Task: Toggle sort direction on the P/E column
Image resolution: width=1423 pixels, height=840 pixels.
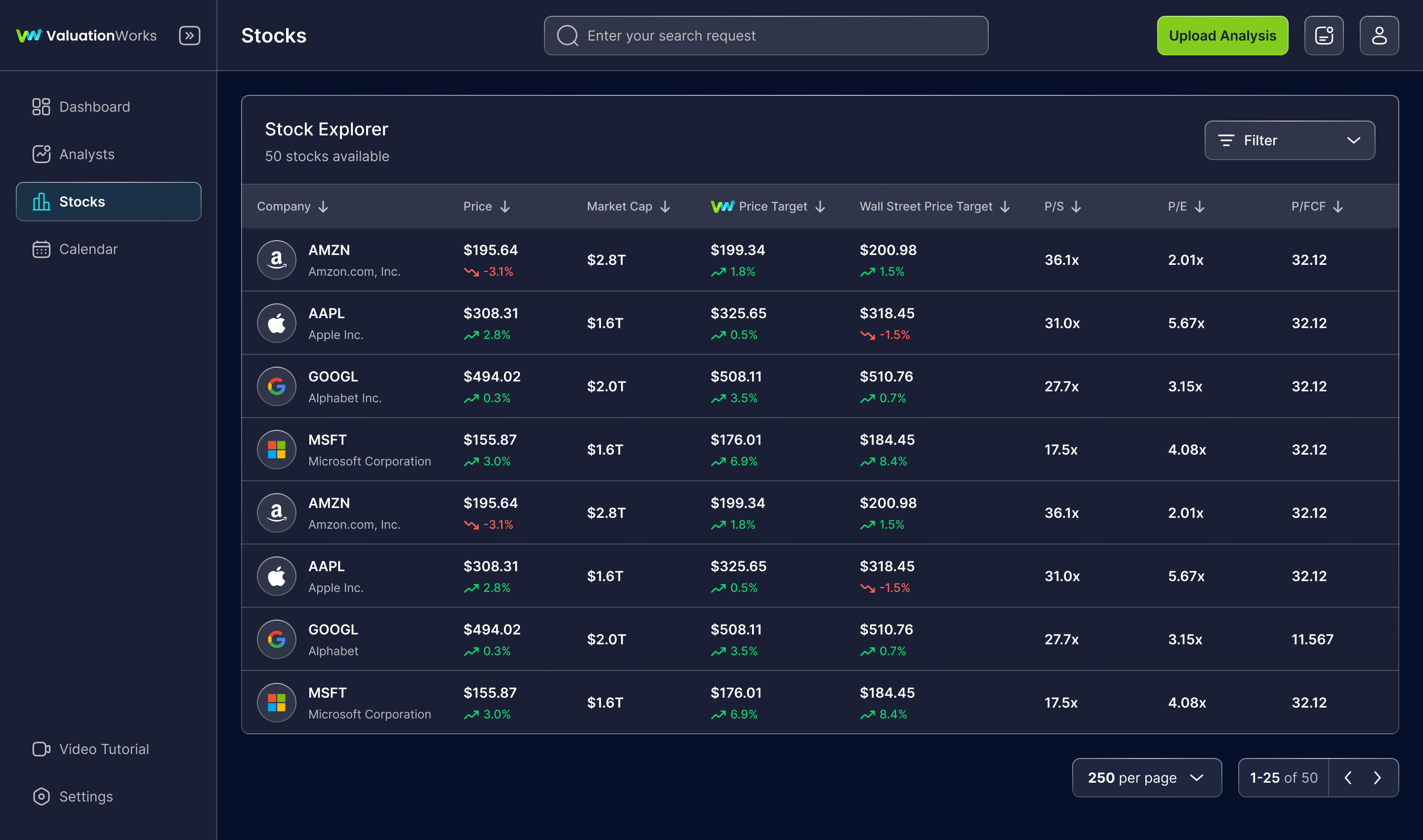Action: pos(1199,206)
